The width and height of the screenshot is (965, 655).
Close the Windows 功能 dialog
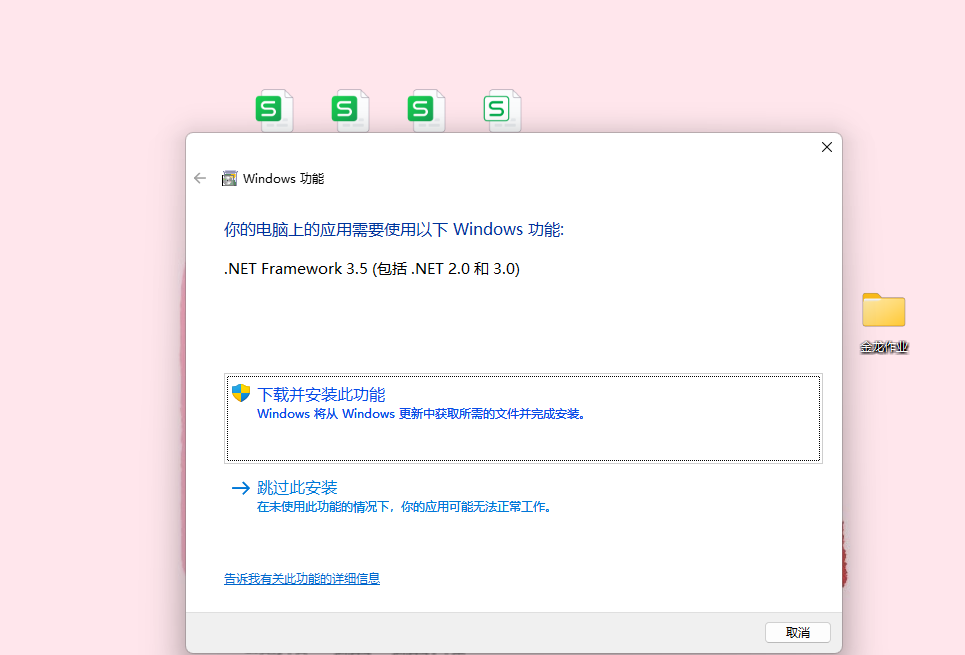click(x=827, y=147)
